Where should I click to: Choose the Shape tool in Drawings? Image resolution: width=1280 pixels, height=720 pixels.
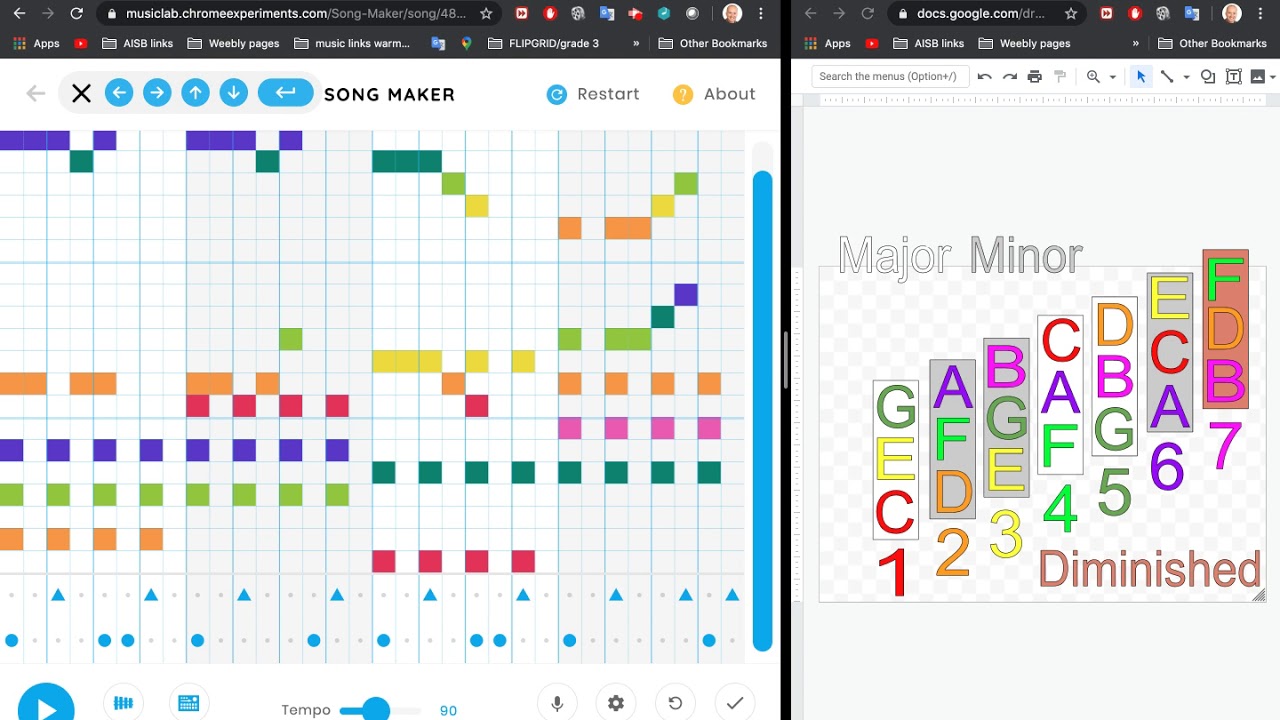click(1208, 76)
